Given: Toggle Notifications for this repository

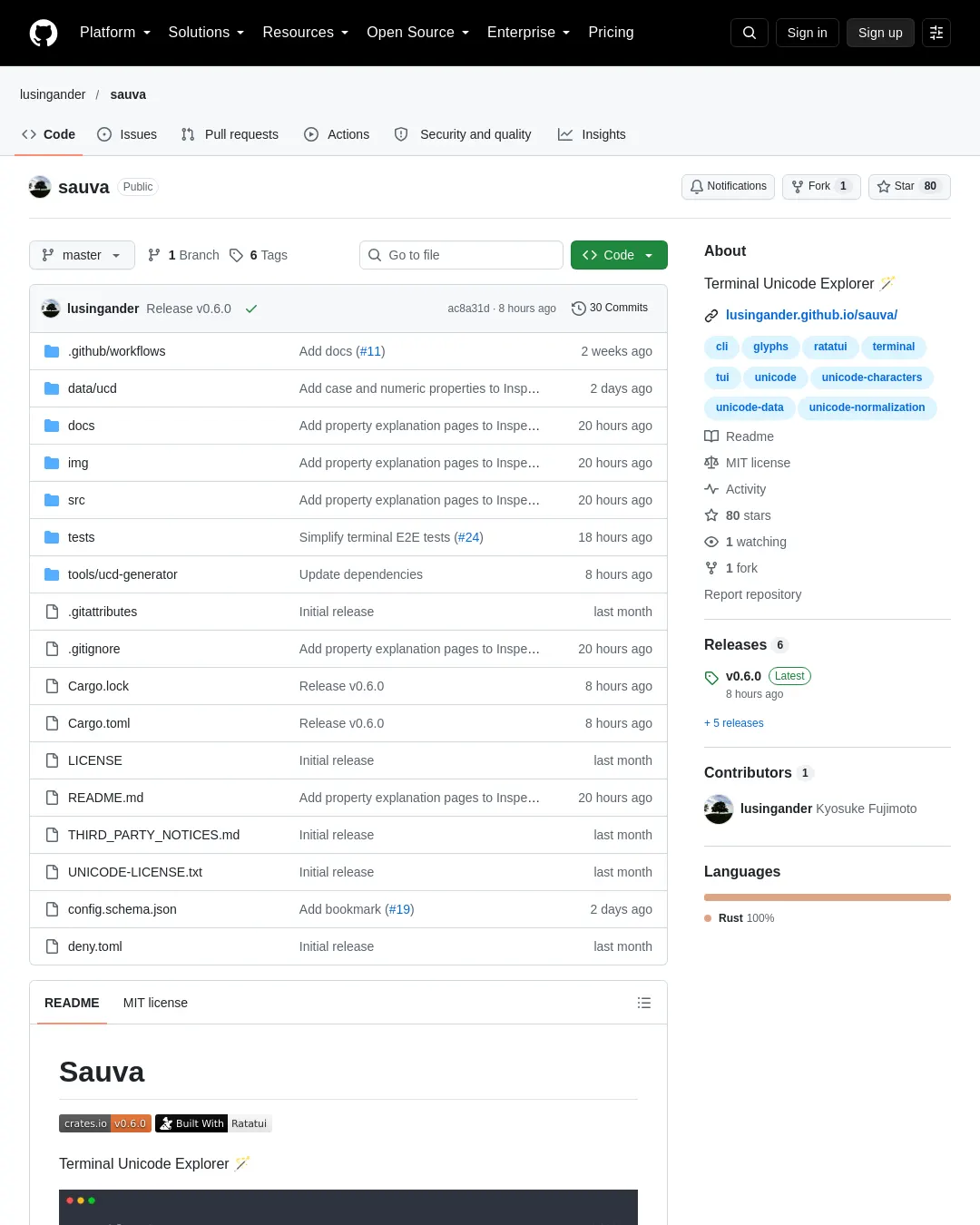Looking at the screenshot, I should [x=728, y=186].
